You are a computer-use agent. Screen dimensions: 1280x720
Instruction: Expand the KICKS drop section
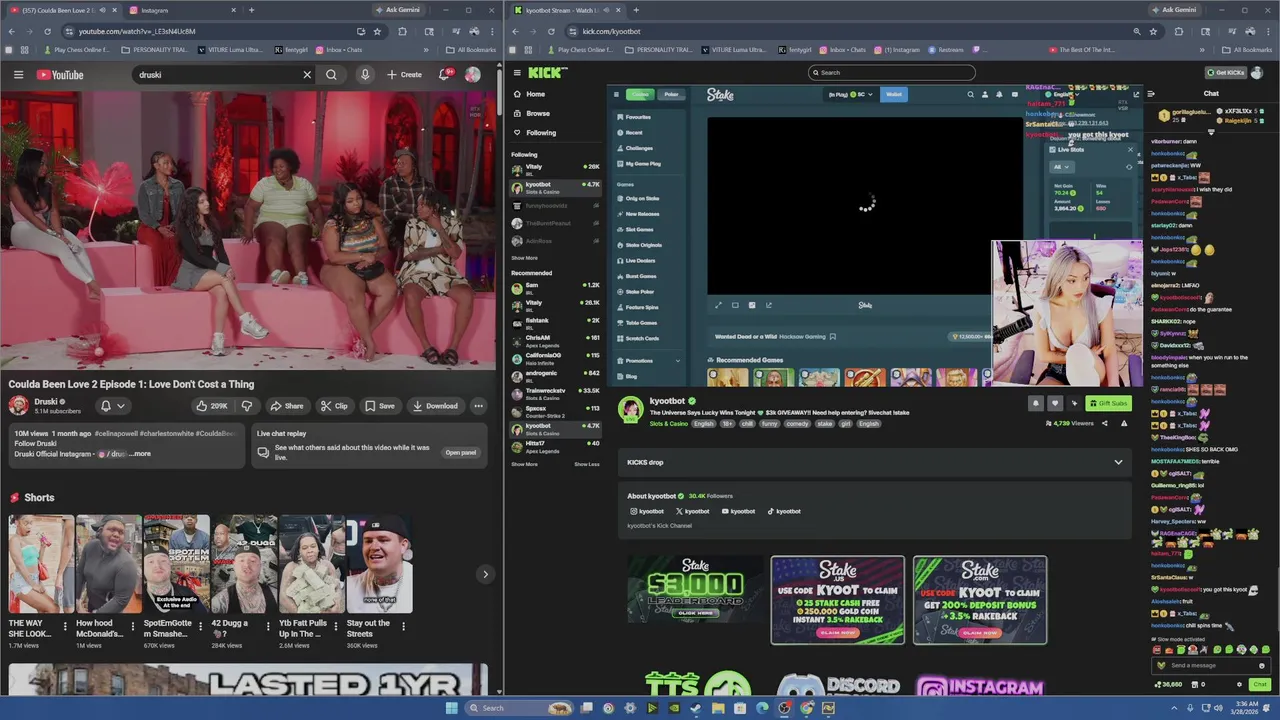coord(1118,462)
